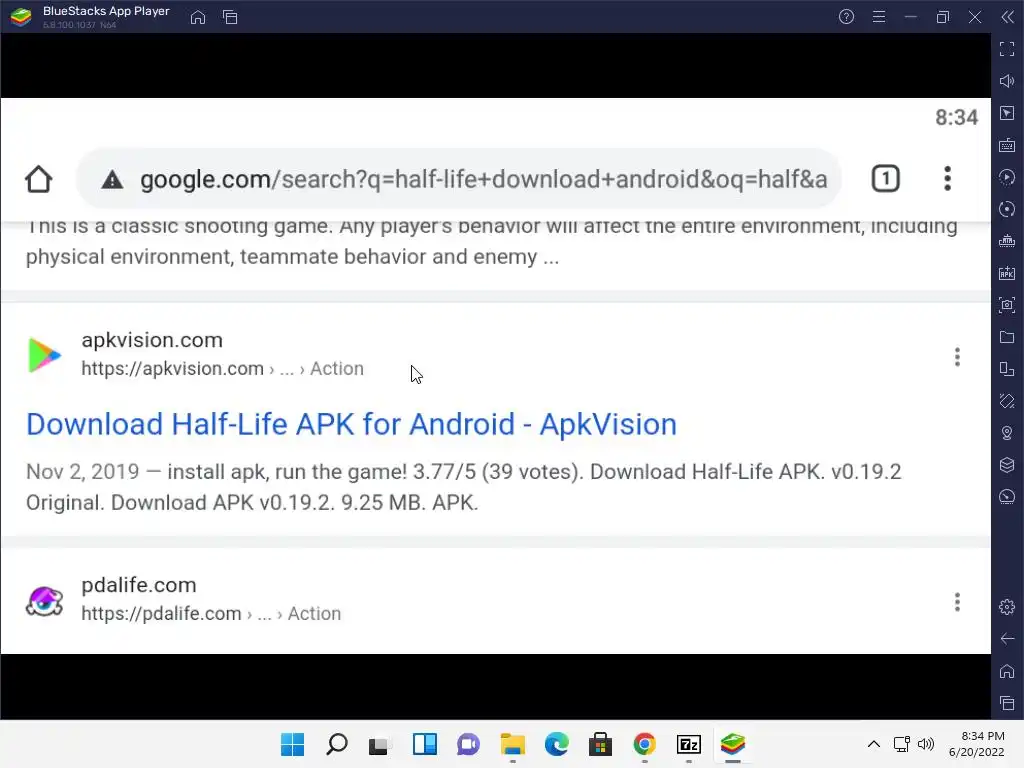Click the not-secure warning triangle in address bar
Viewport: 1024px width, 768px height.
(112, 180)
